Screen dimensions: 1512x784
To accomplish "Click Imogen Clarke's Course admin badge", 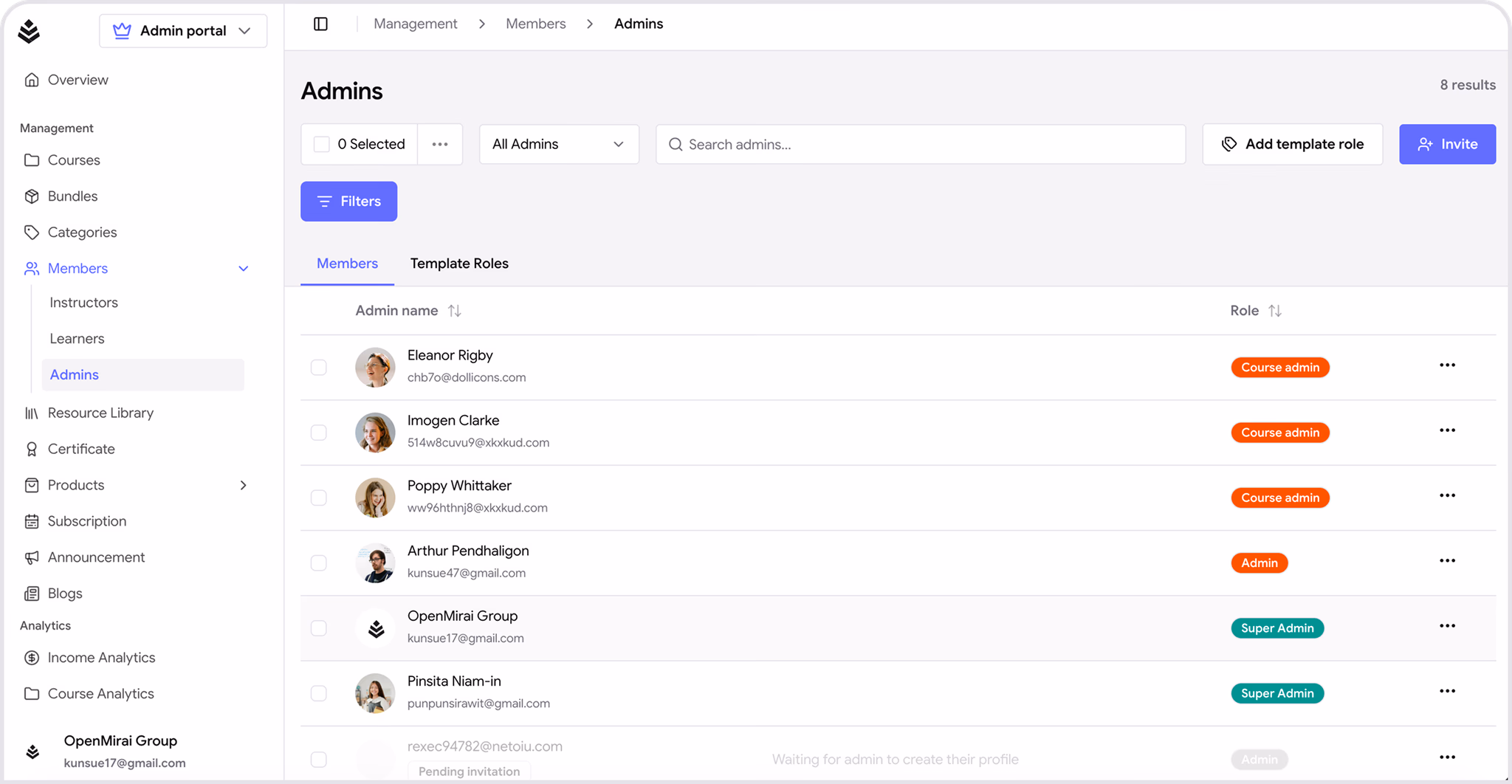I will click(1280, 433).
